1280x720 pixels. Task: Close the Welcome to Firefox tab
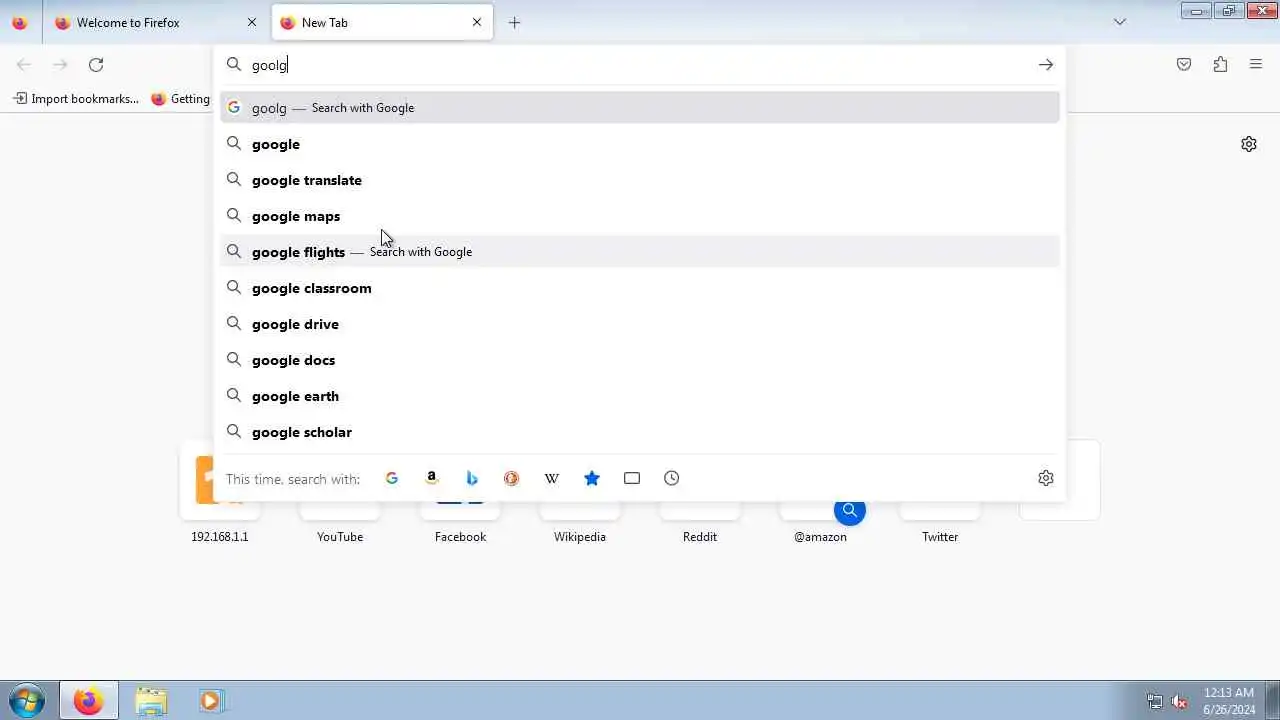pos(252,22)
